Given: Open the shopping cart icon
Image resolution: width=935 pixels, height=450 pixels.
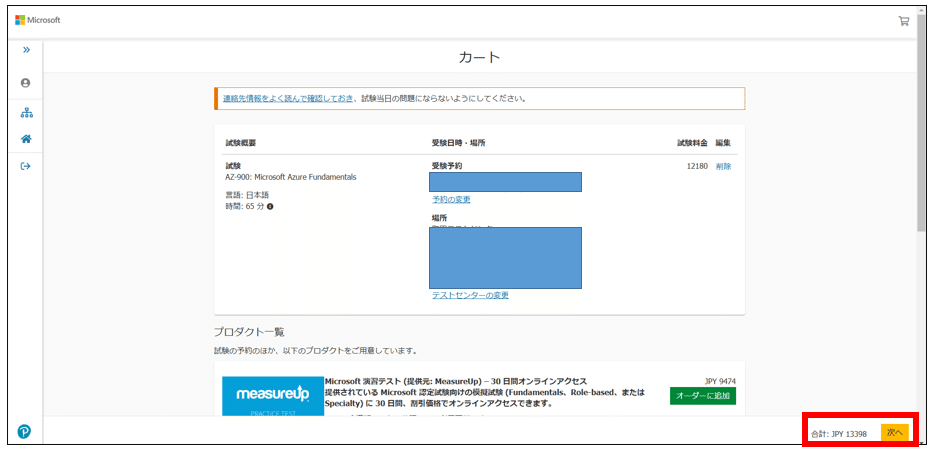Looking at the screenshot, I should 904,21.
